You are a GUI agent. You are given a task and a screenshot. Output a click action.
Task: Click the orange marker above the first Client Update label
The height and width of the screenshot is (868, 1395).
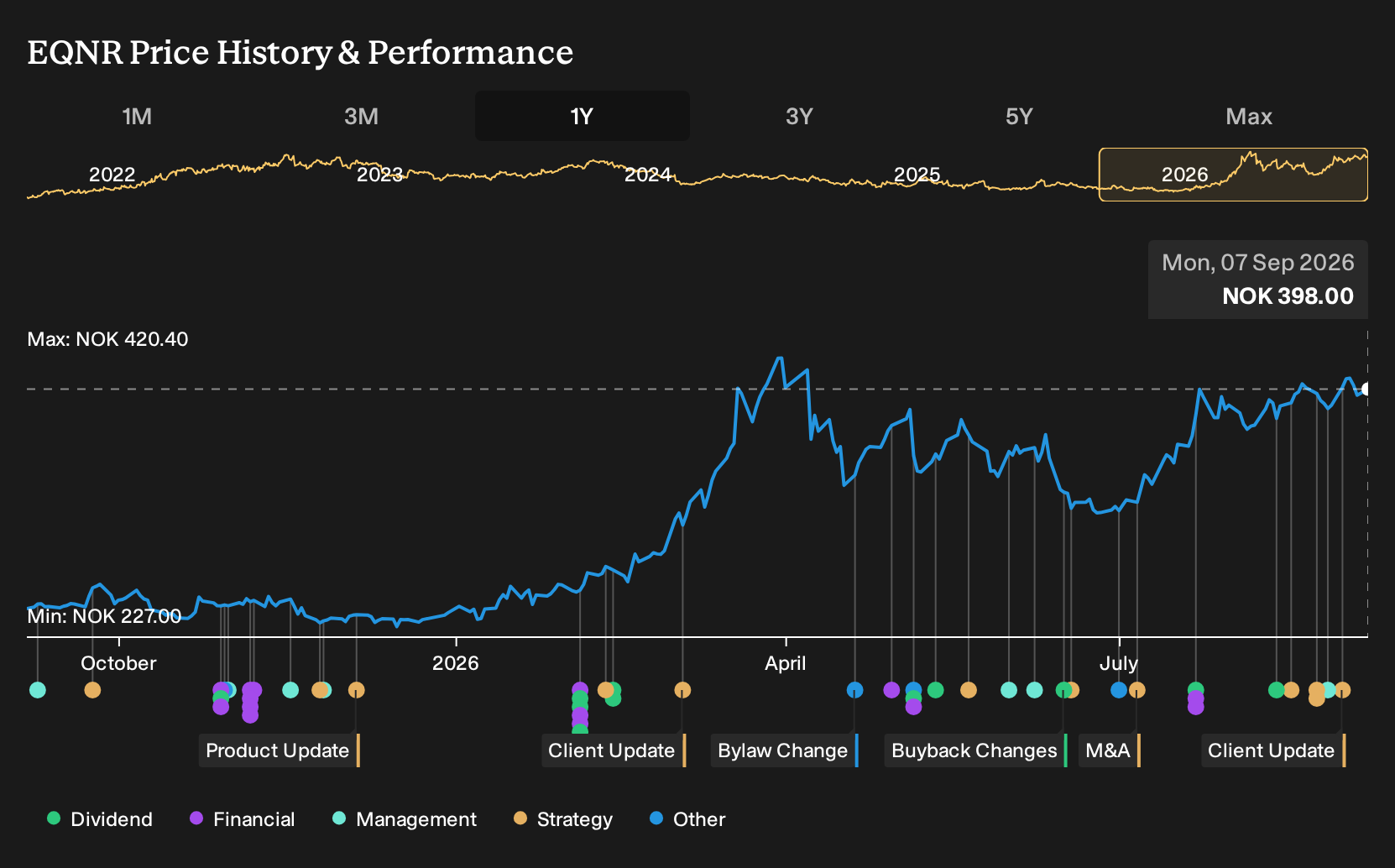click(x=682, y=690)
